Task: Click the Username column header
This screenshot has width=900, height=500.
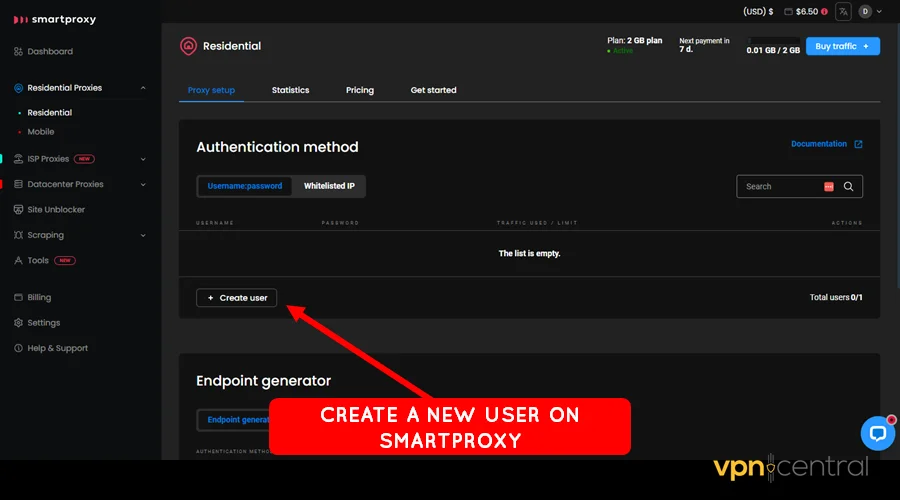Action: pos(215,223)
